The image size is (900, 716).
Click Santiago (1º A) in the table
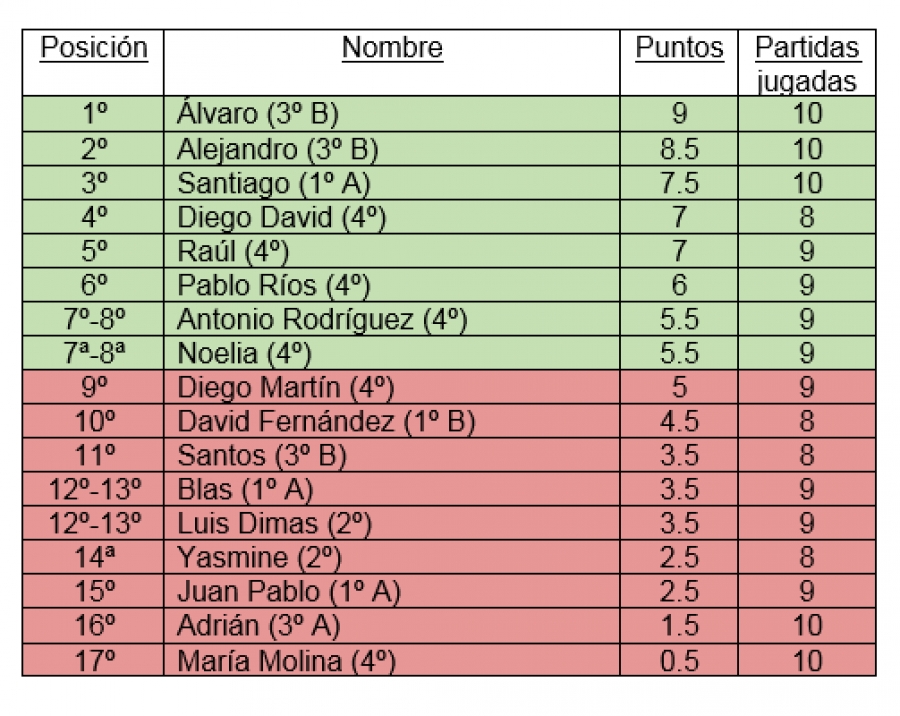[273, 183]
